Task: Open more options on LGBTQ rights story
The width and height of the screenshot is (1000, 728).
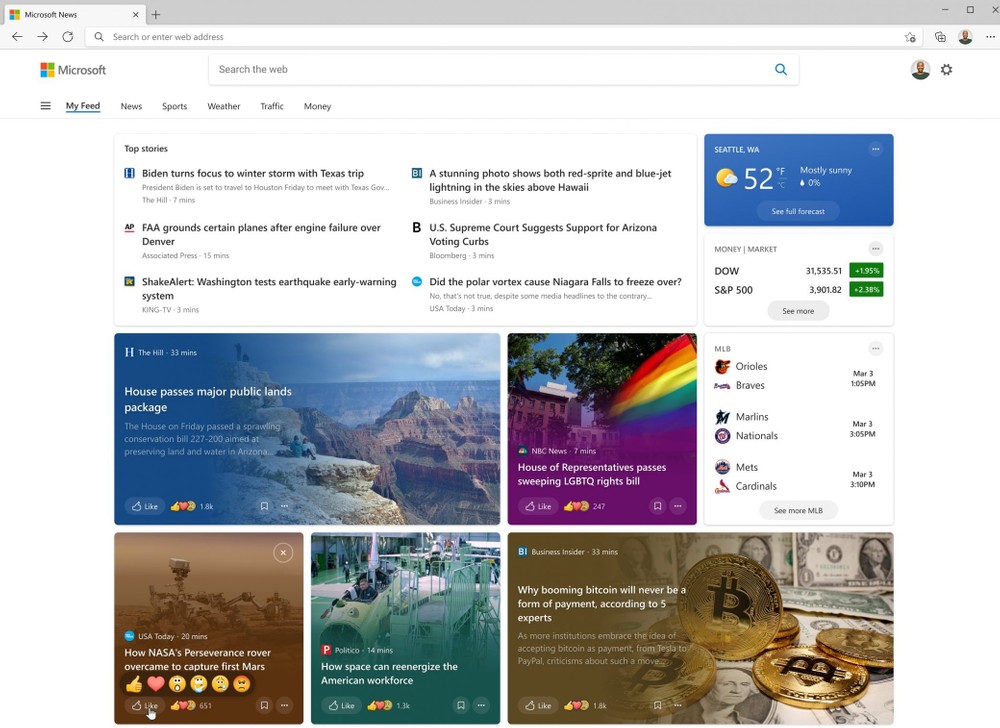Action: click(678, 506)
